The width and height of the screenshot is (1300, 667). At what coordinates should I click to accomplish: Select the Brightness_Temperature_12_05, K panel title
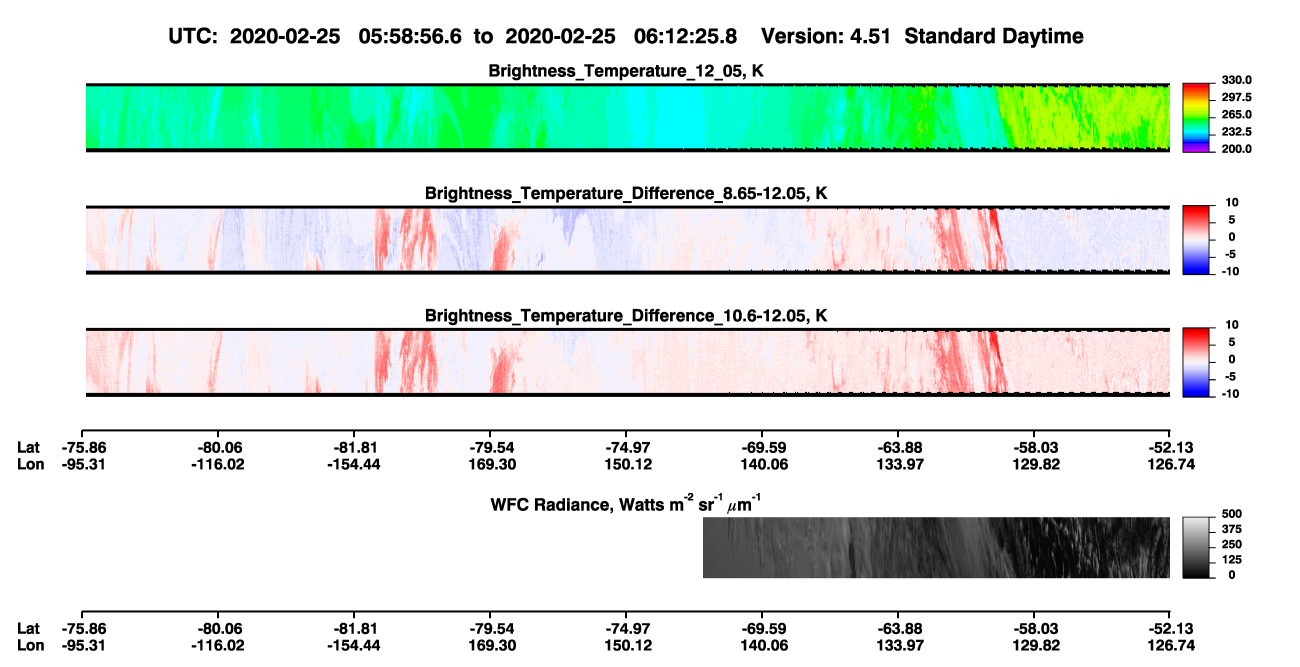pyautogui.click(x=626, y=71)
